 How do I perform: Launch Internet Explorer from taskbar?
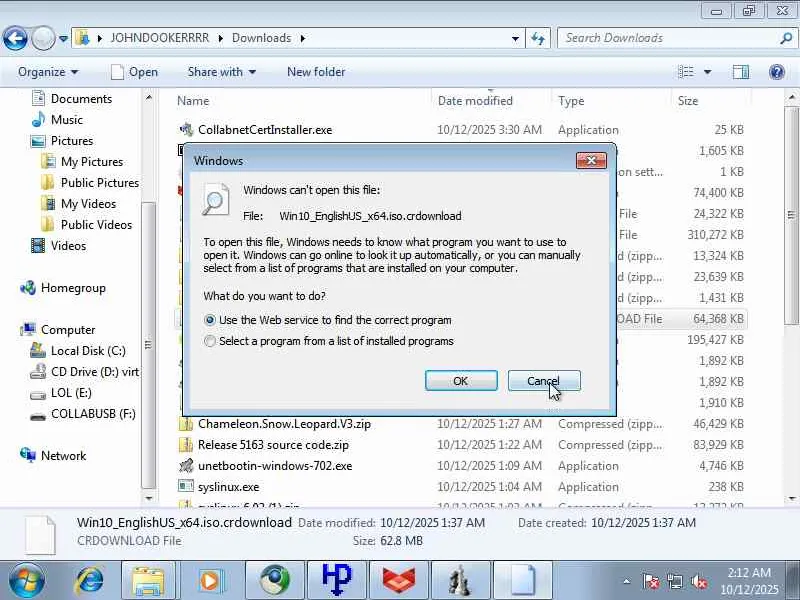coord(89,581)
